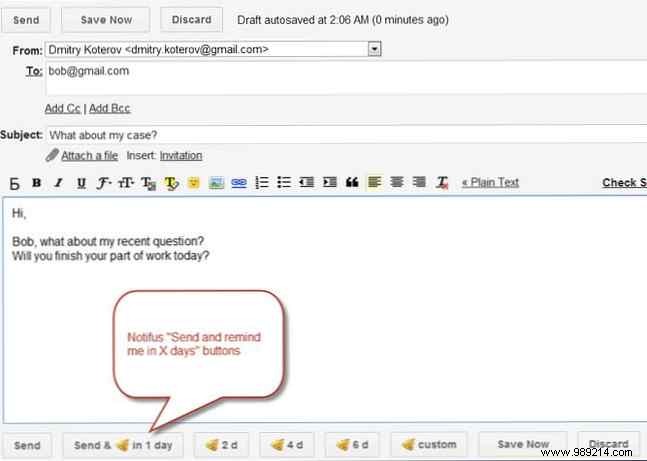Open the text highlight color picker

coord(171,183)
